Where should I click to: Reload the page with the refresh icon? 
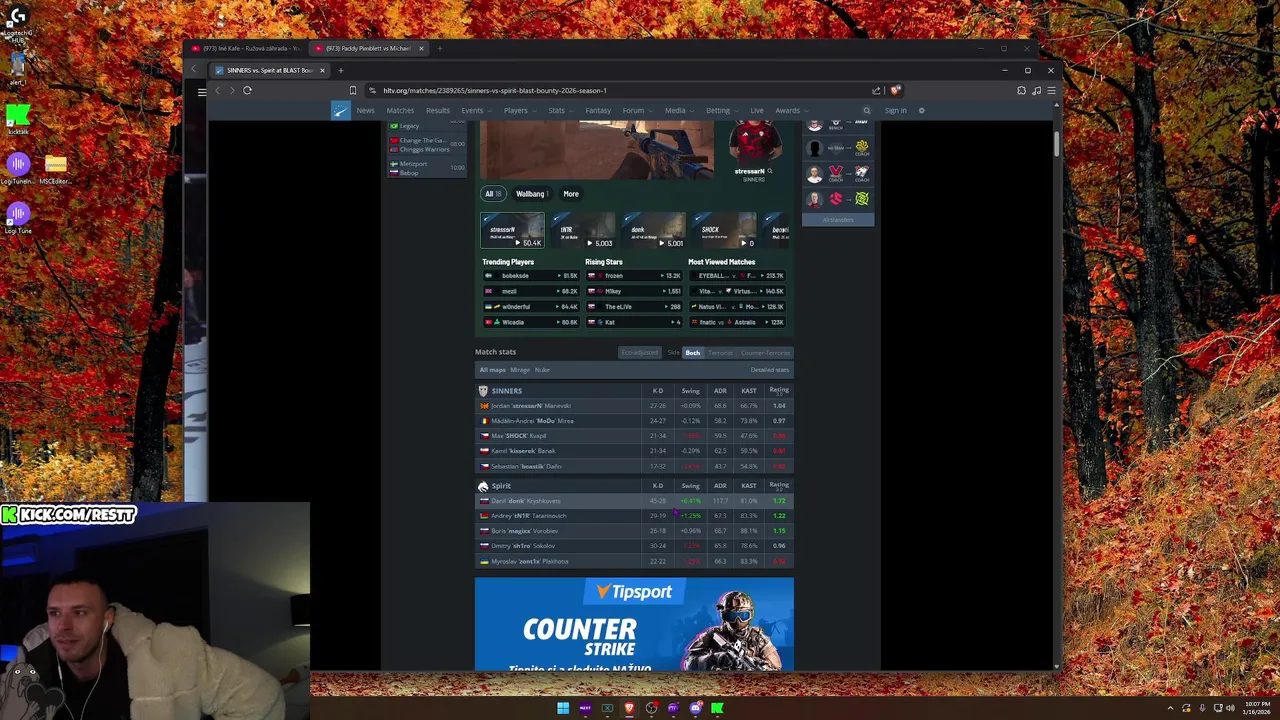[247, 91]
